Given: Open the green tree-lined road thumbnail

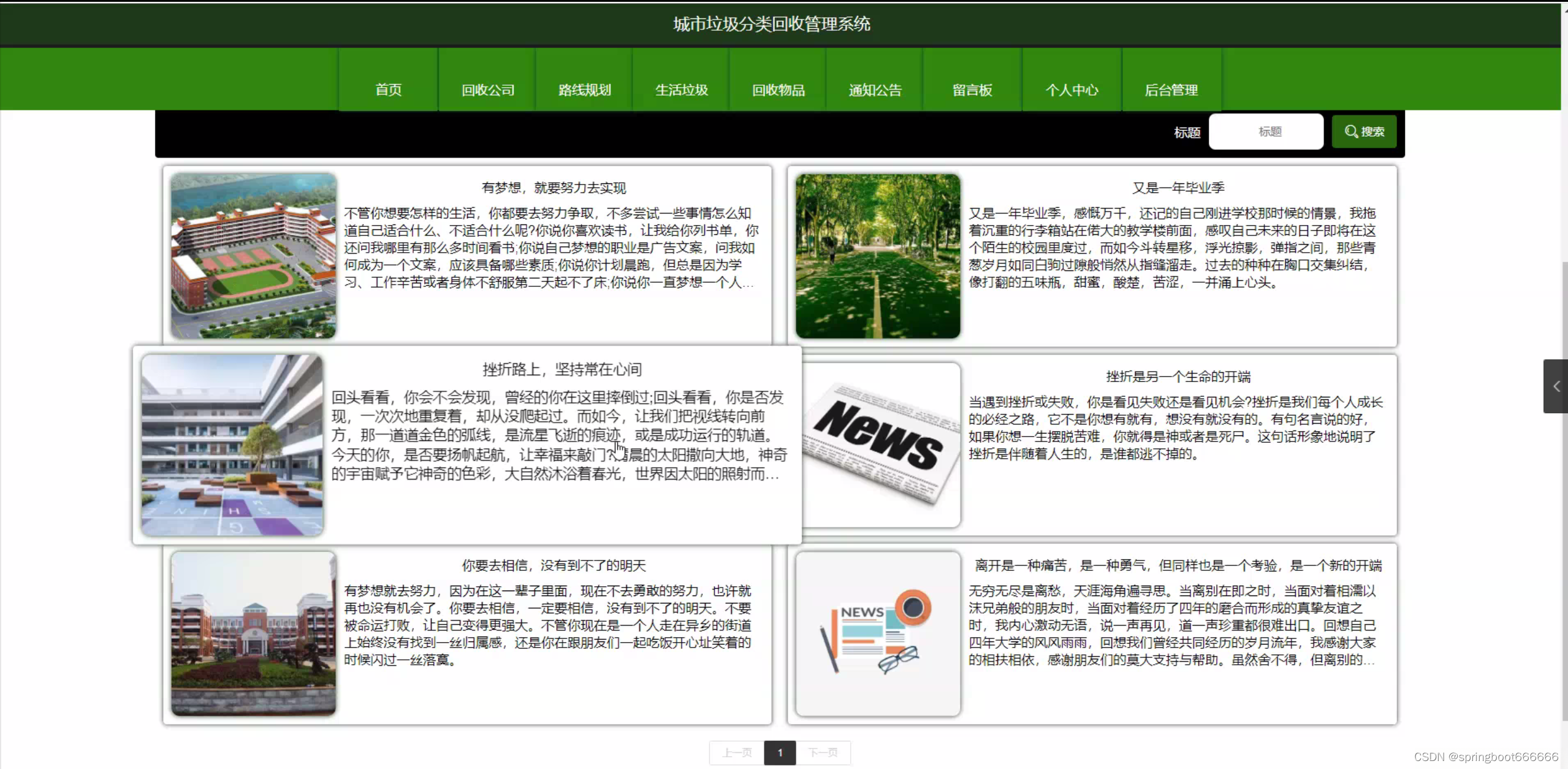Looking at the screenshot, I should click(x=877, y=256).
